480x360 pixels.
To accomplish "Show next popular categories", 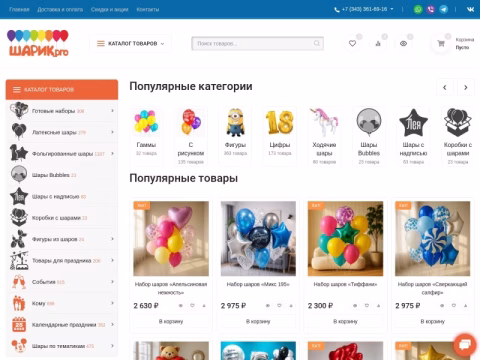I will point(466,87).
